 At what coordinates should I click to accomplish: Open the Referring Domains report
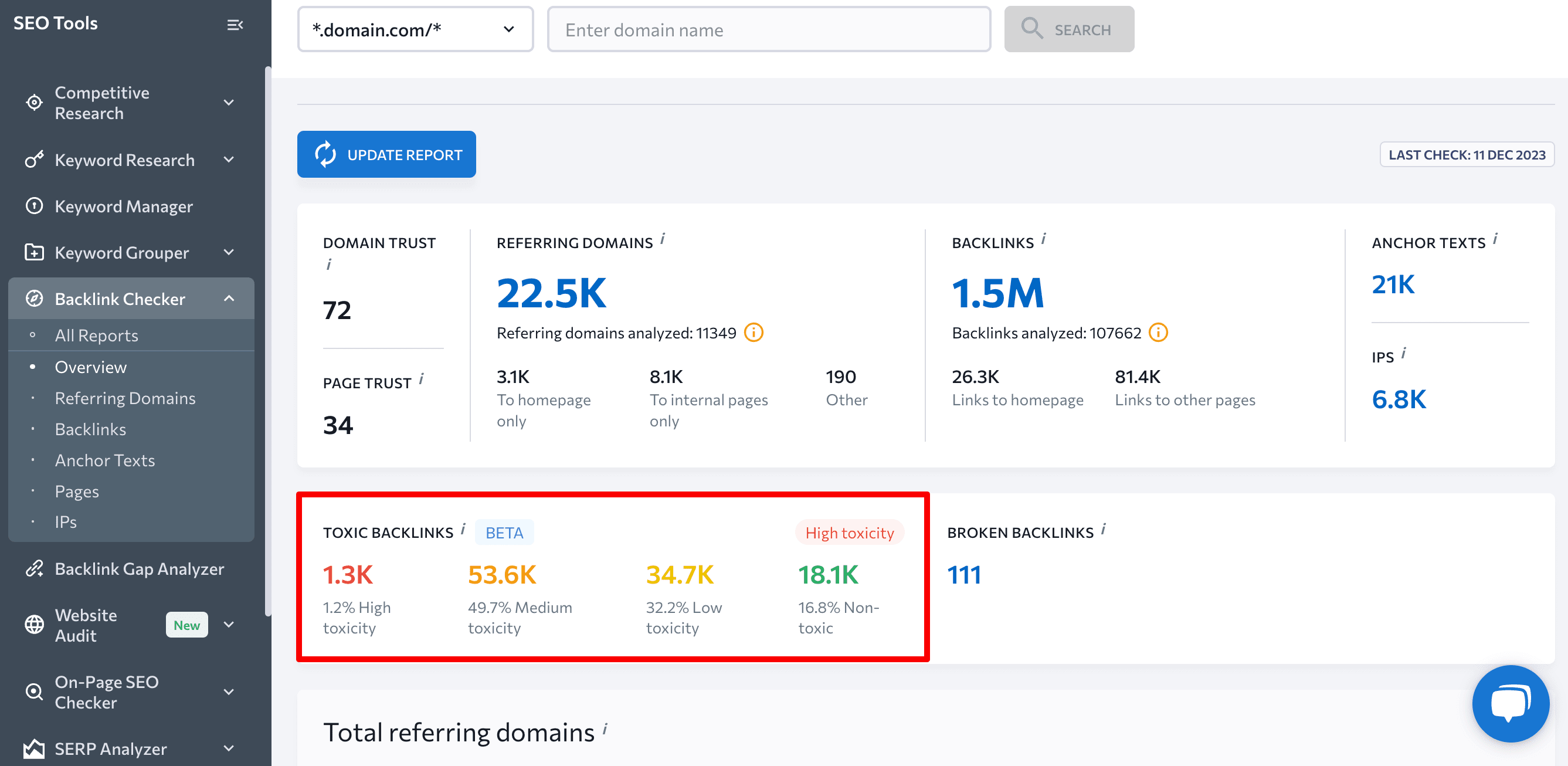125,398
